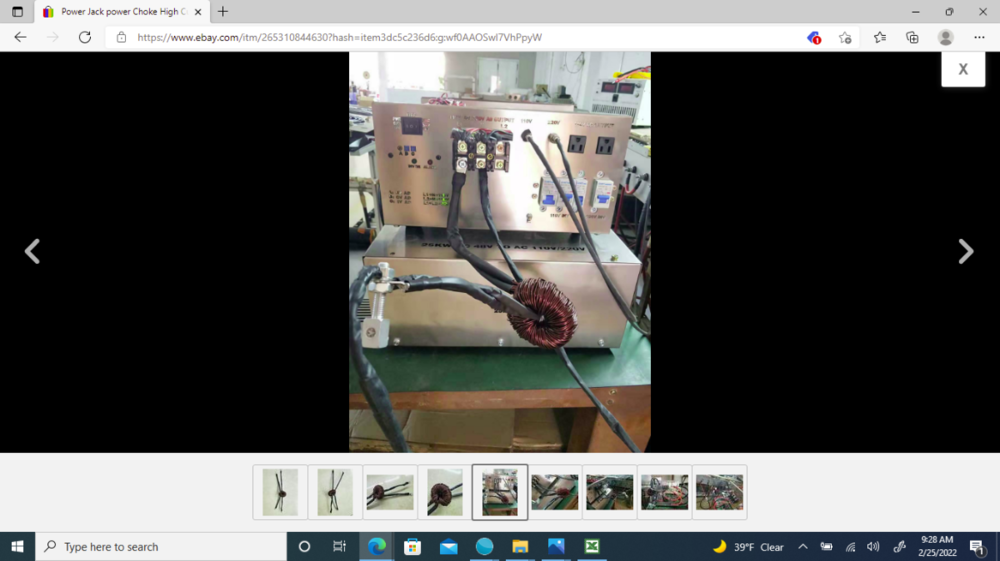Open Collections panel

(913, 38)
